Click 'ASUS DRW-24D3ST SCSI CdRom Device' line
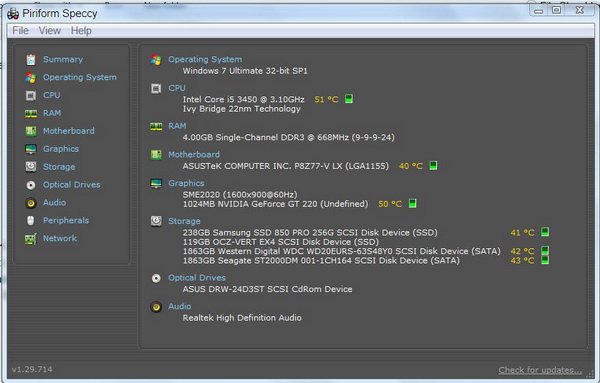The image size is (600, 383). tap(267, 289)
